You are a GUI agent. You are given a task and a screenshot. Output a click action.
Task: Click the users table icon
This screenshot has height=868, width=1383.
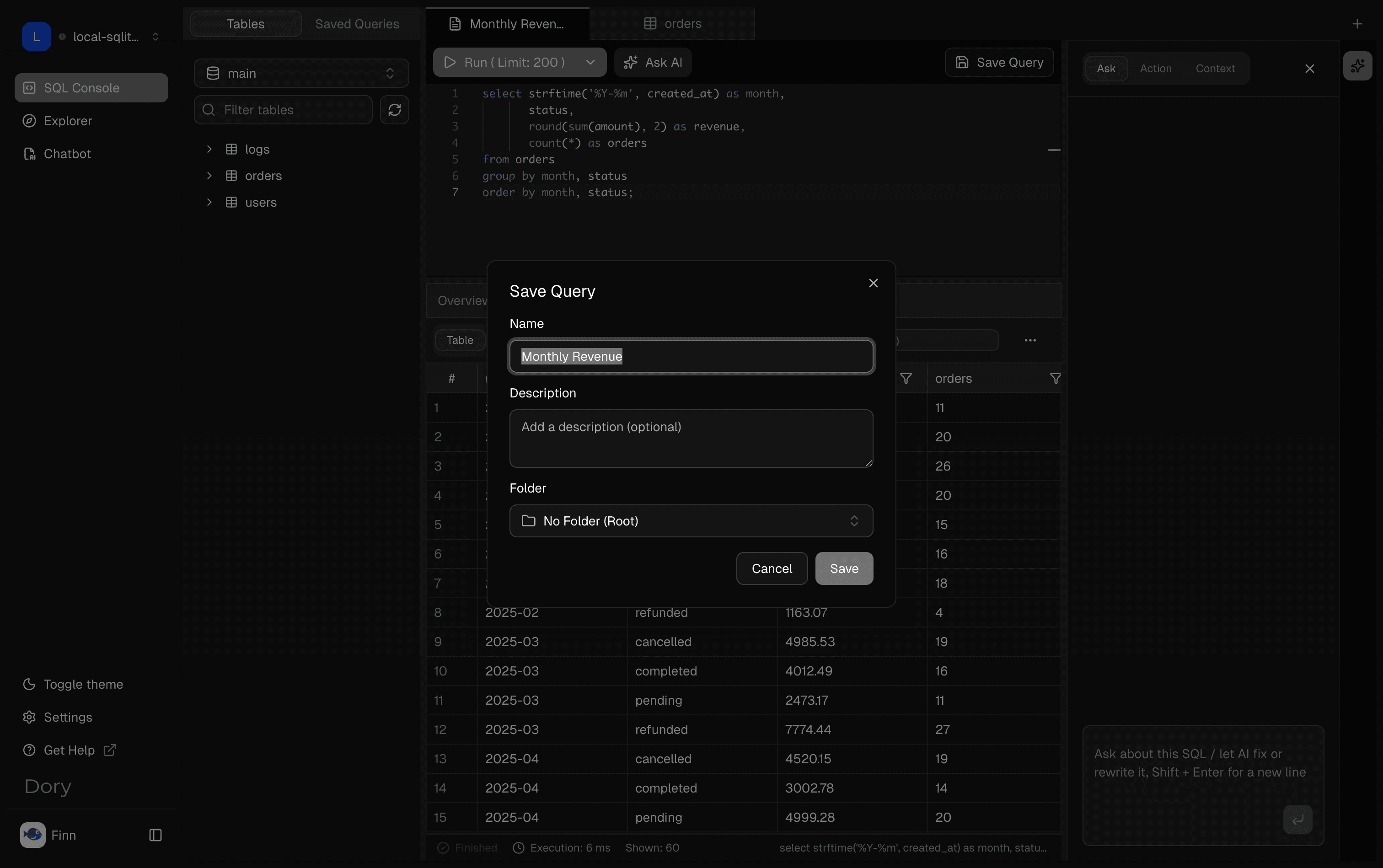231,203
